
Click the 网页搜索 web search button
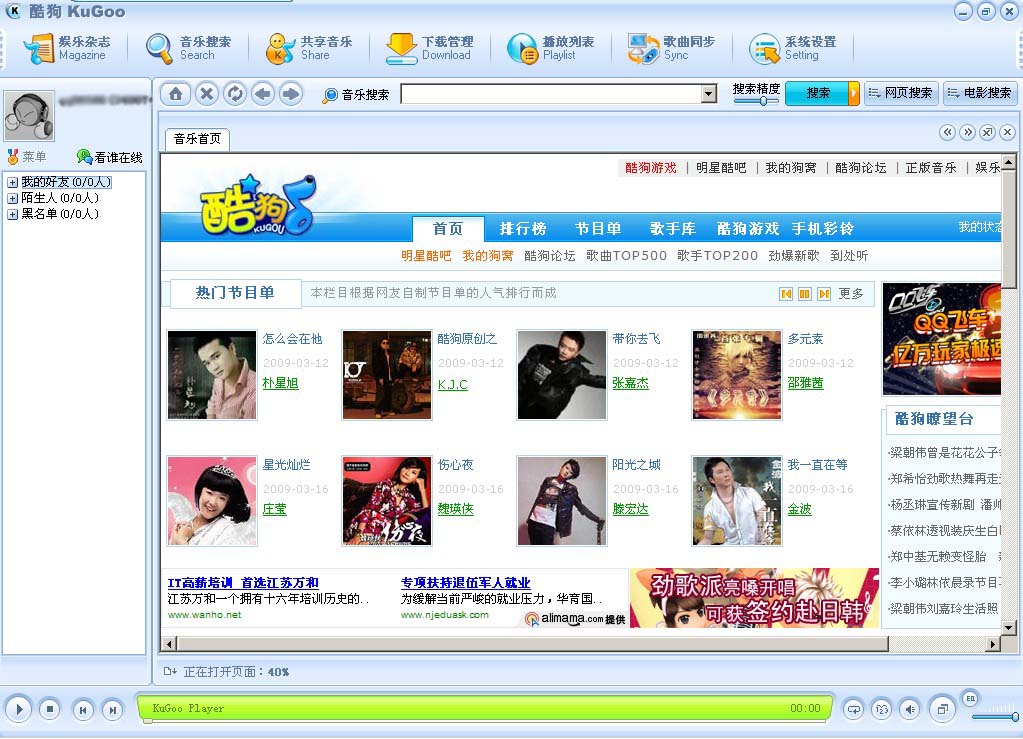900,93
